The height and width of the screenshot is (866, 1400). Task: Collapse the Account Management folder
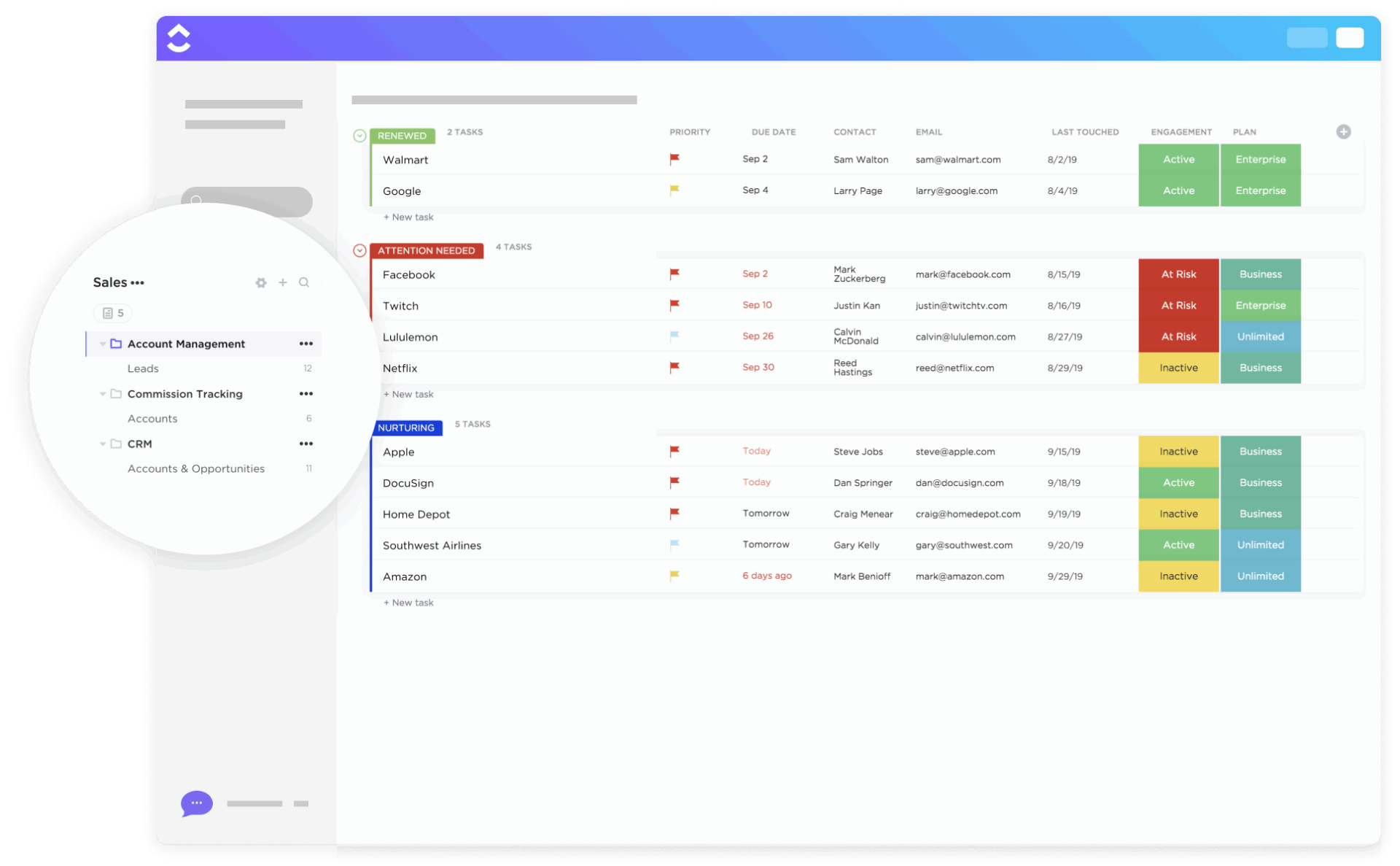[x=102, y=343]
